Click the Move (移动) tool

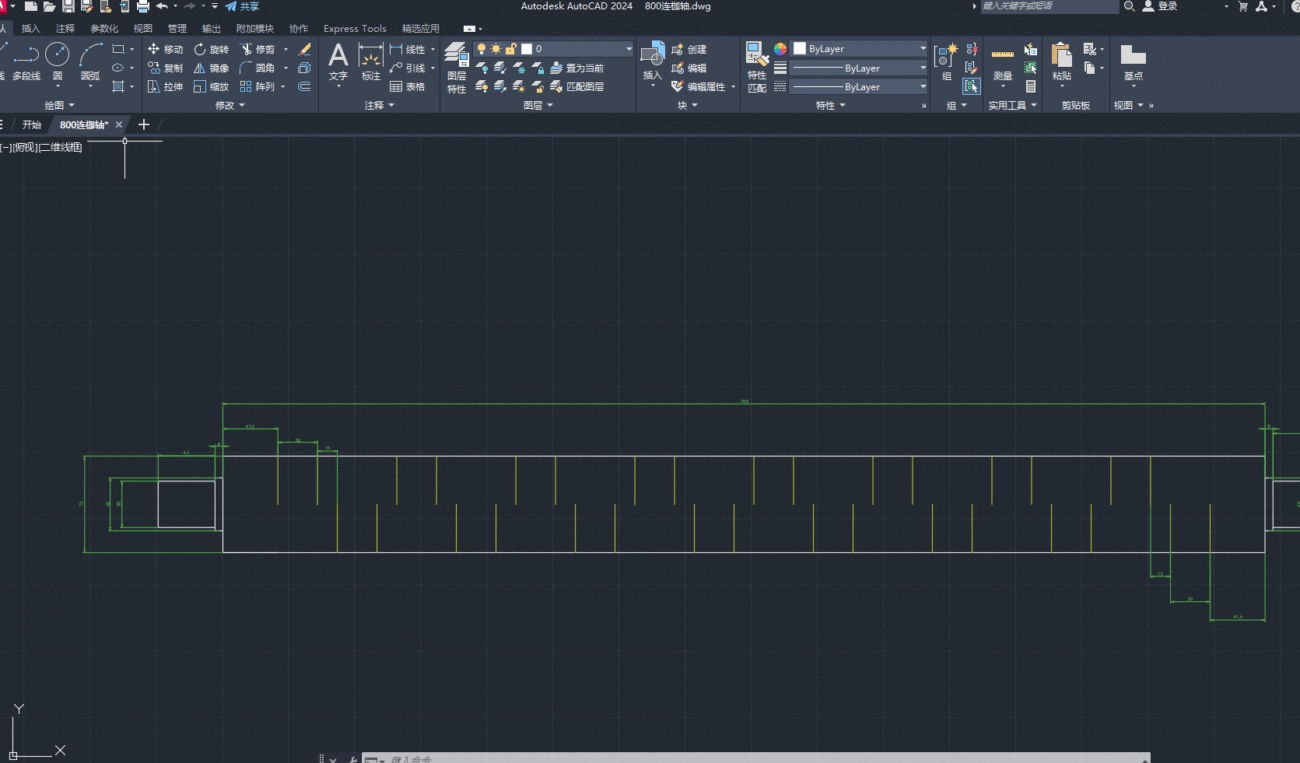click(x=165, y=49)
